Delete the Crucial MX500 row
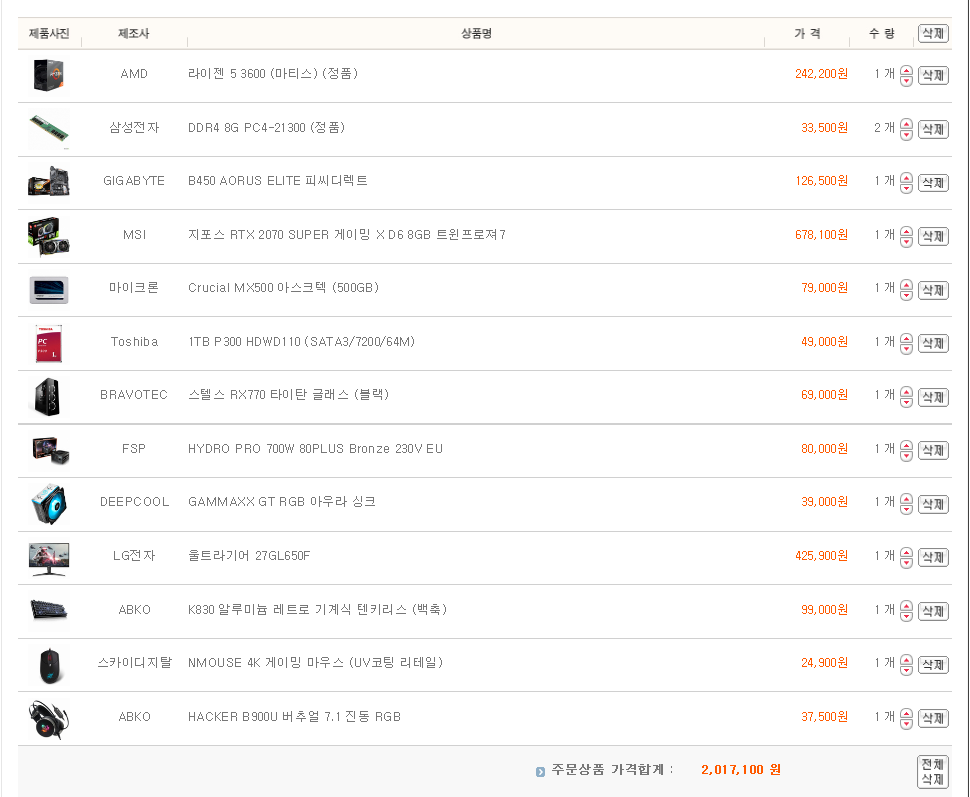The width and height of the screenshot is (970, 797). pos(933,290)
